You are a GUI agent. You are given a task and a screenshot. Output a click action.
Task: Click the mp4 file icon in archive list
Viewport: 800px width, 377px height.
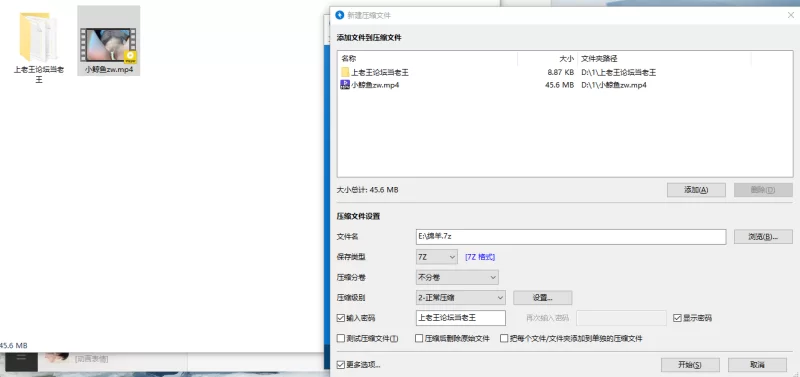[x=345, y=85]
